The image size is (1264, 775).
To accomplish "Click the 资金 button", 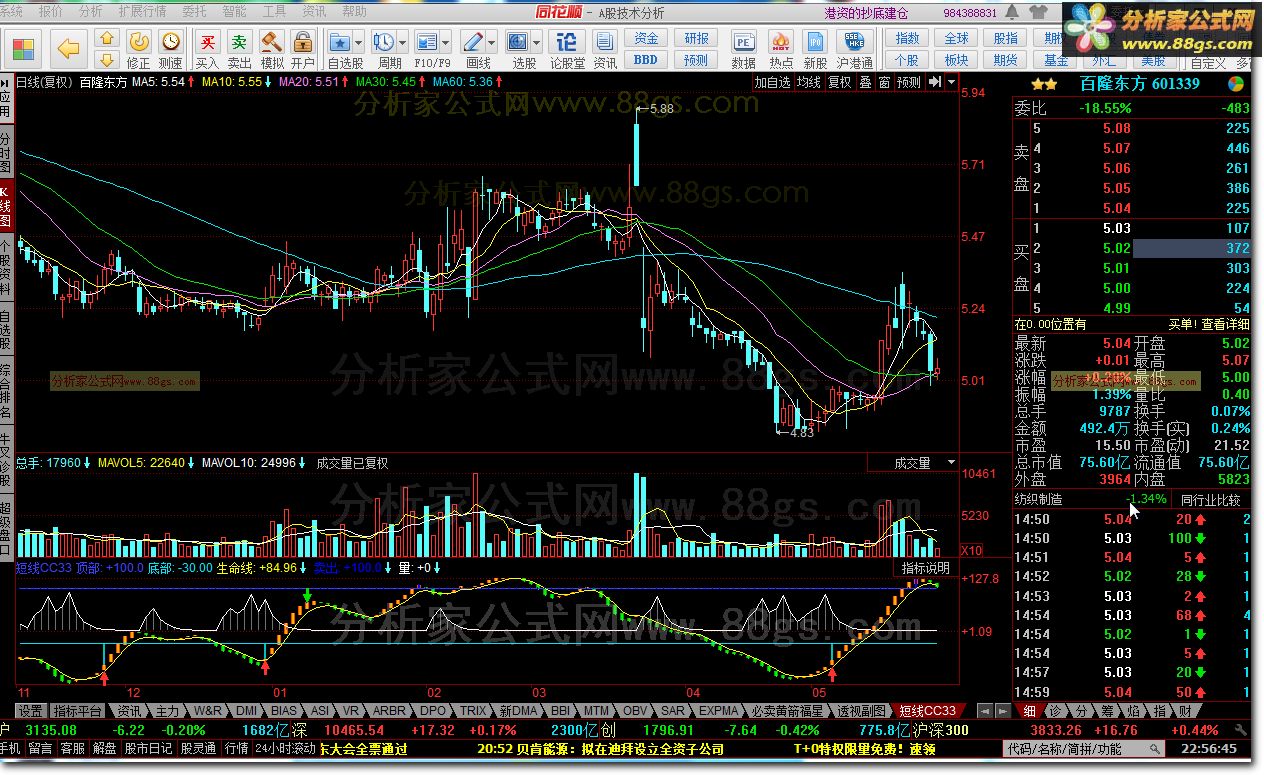I will tap(647, 38).
